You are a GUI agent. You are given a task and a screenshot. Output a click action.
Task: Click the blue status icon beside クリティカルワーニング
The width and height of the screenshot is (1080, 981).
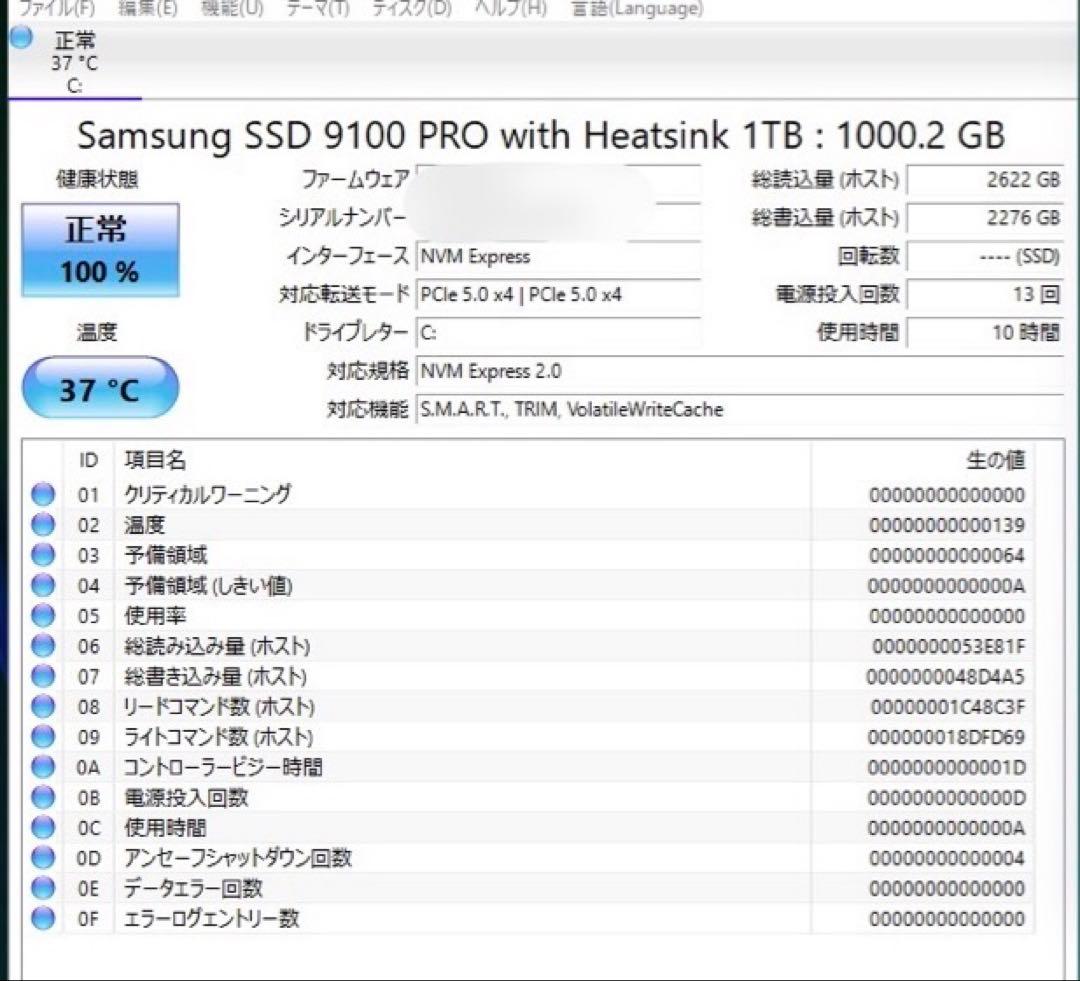pos(42,494)
